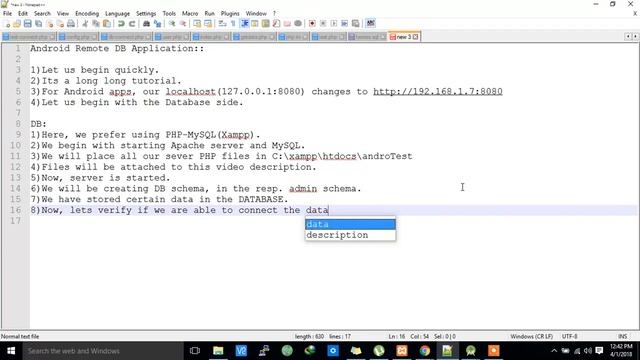
Task: Open the Search menu
Action: pos(42,13)
